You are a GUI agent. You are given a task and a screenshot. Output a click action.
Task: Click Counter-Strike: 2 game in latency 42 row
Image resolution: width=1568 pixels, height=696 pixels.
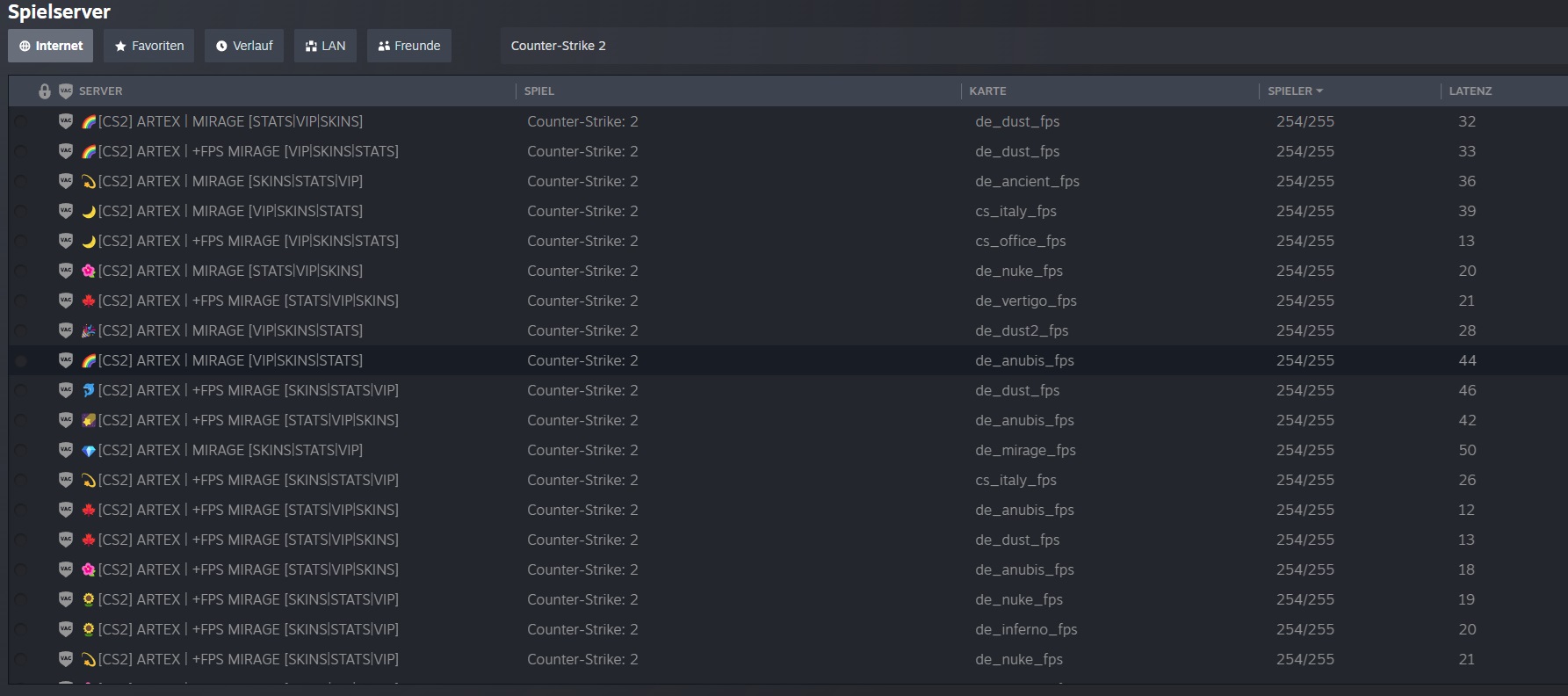pos(582,420)
